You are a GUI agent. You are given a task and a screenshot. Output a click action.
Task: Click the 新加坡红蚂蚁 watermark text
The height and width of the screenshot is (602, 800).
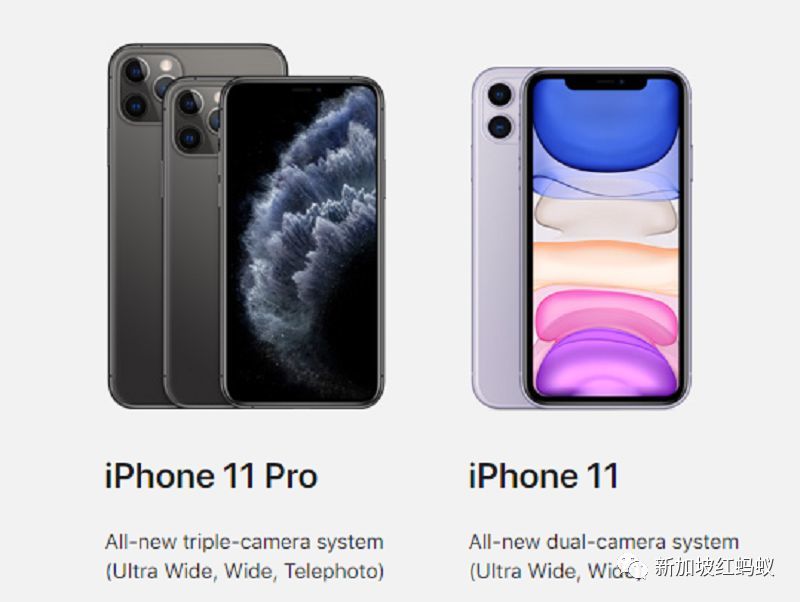pos(714,567)
